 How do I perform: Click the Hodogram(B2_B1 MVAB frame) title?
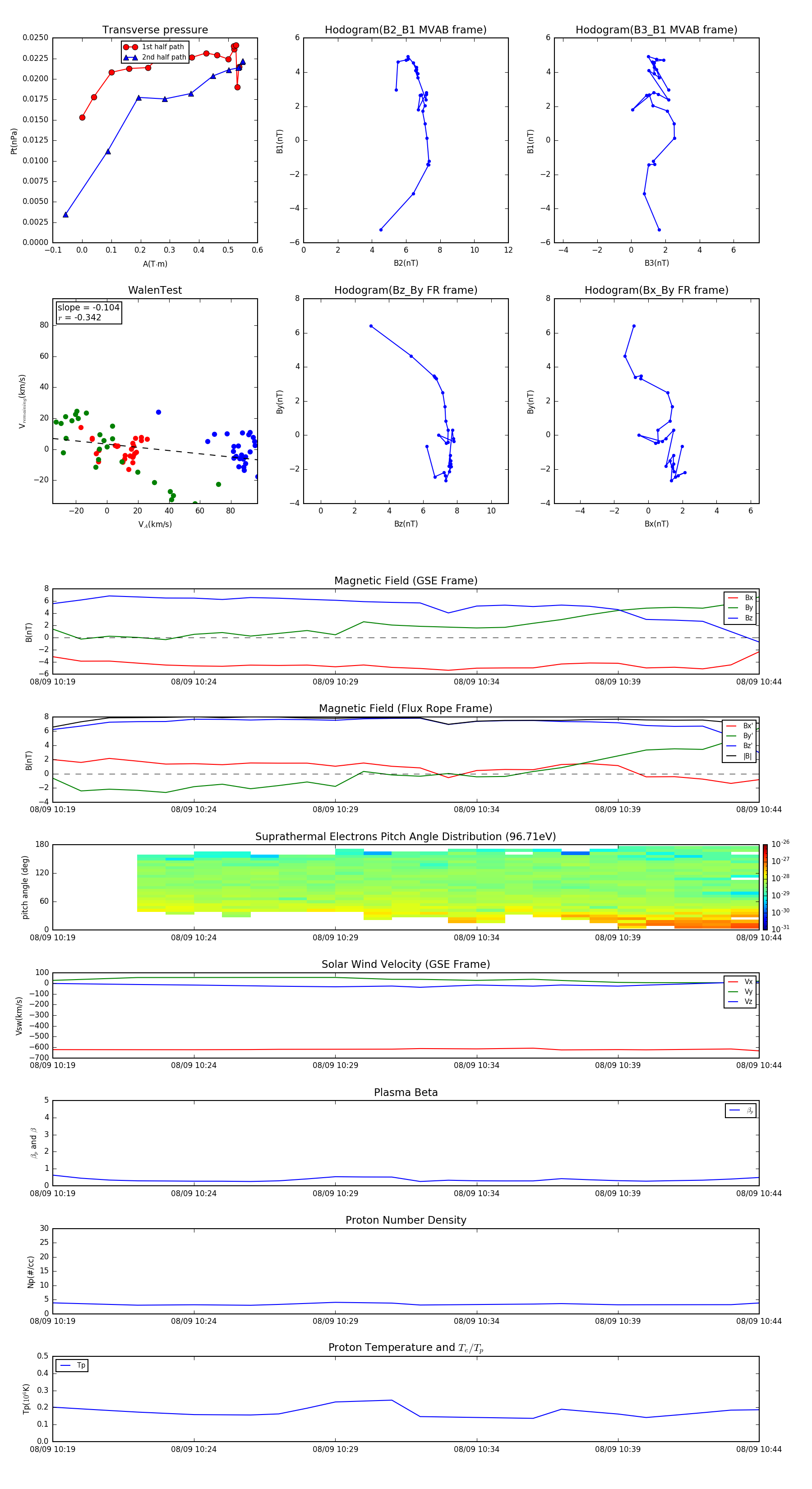coord(405,30)
